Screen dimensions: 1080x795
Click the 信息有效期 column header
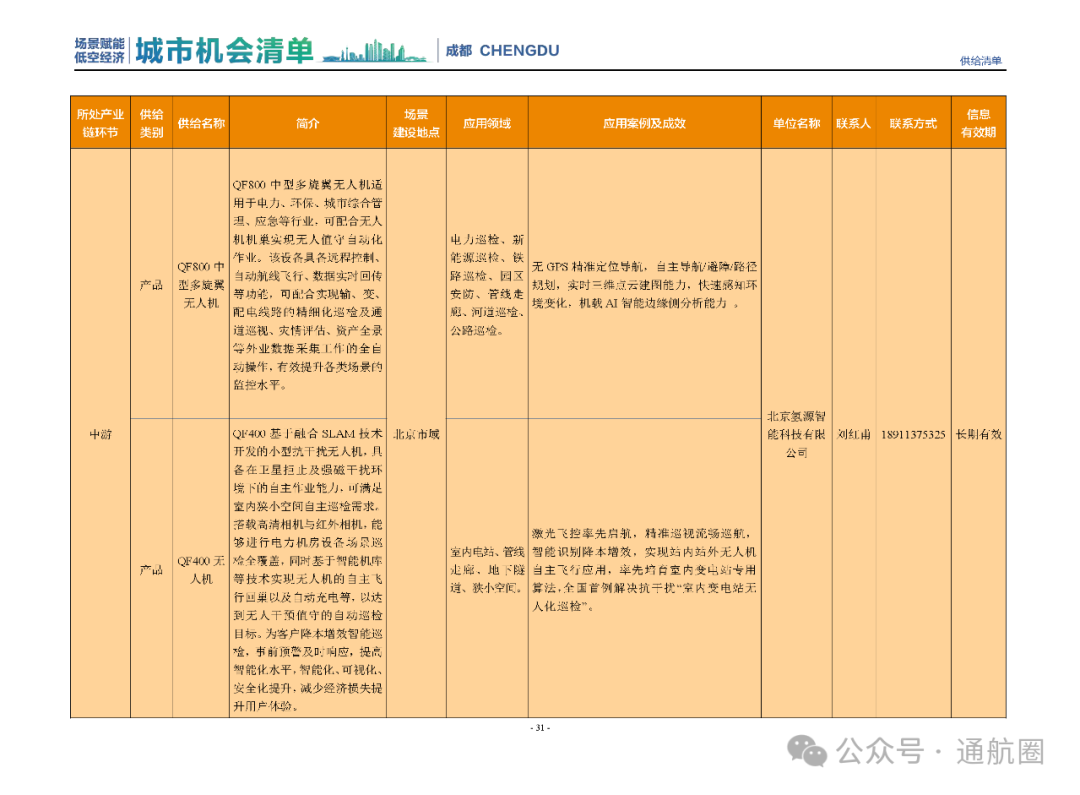pos(979,123)
